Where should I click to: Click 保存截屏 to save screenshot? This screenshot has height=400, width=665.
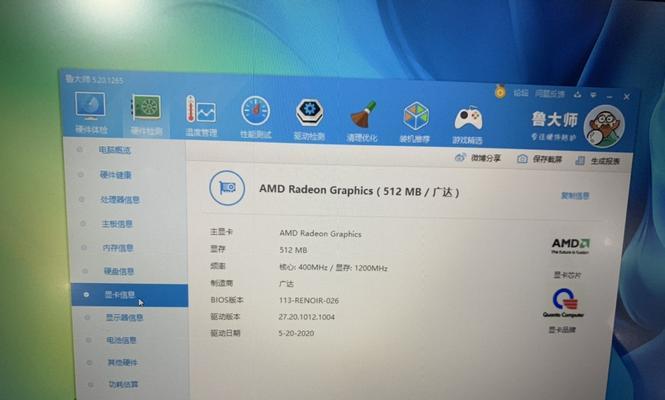click(x=539, y=159)
